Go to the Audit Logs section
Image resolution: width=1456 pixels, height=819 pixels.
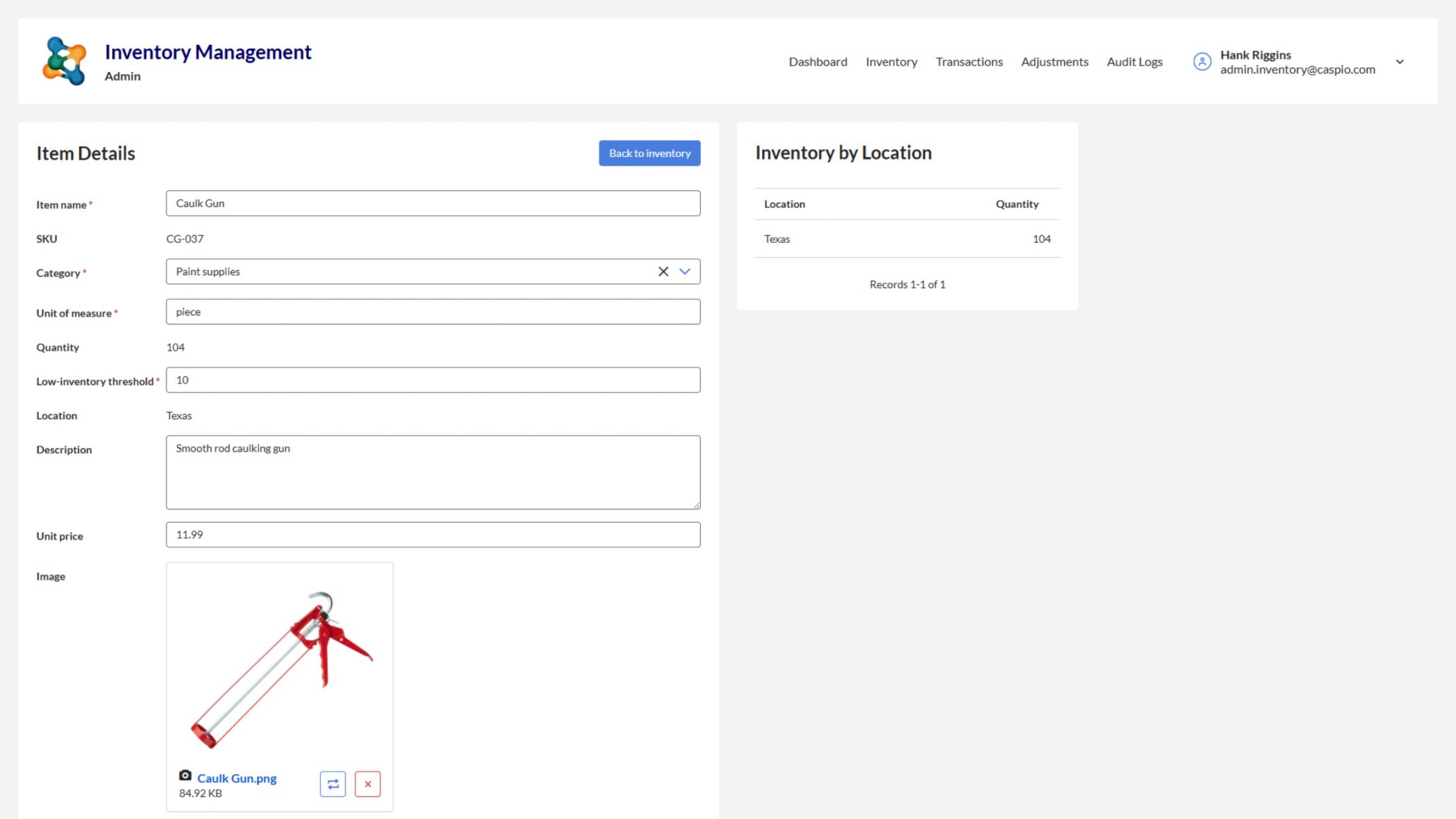(x=1134, y=61)
